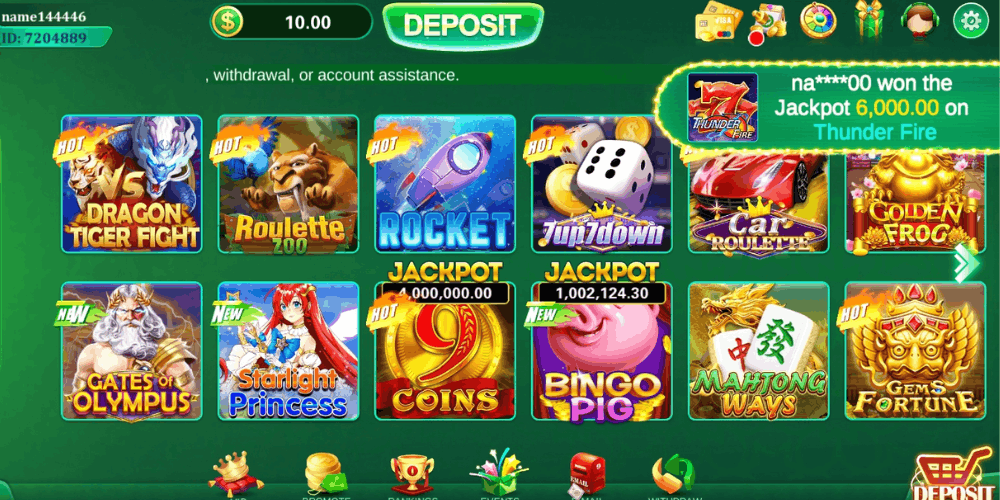Launch the Dragon Tiger Fight game
This screenshot has height=500, width=1000.
tap(132, 184)
